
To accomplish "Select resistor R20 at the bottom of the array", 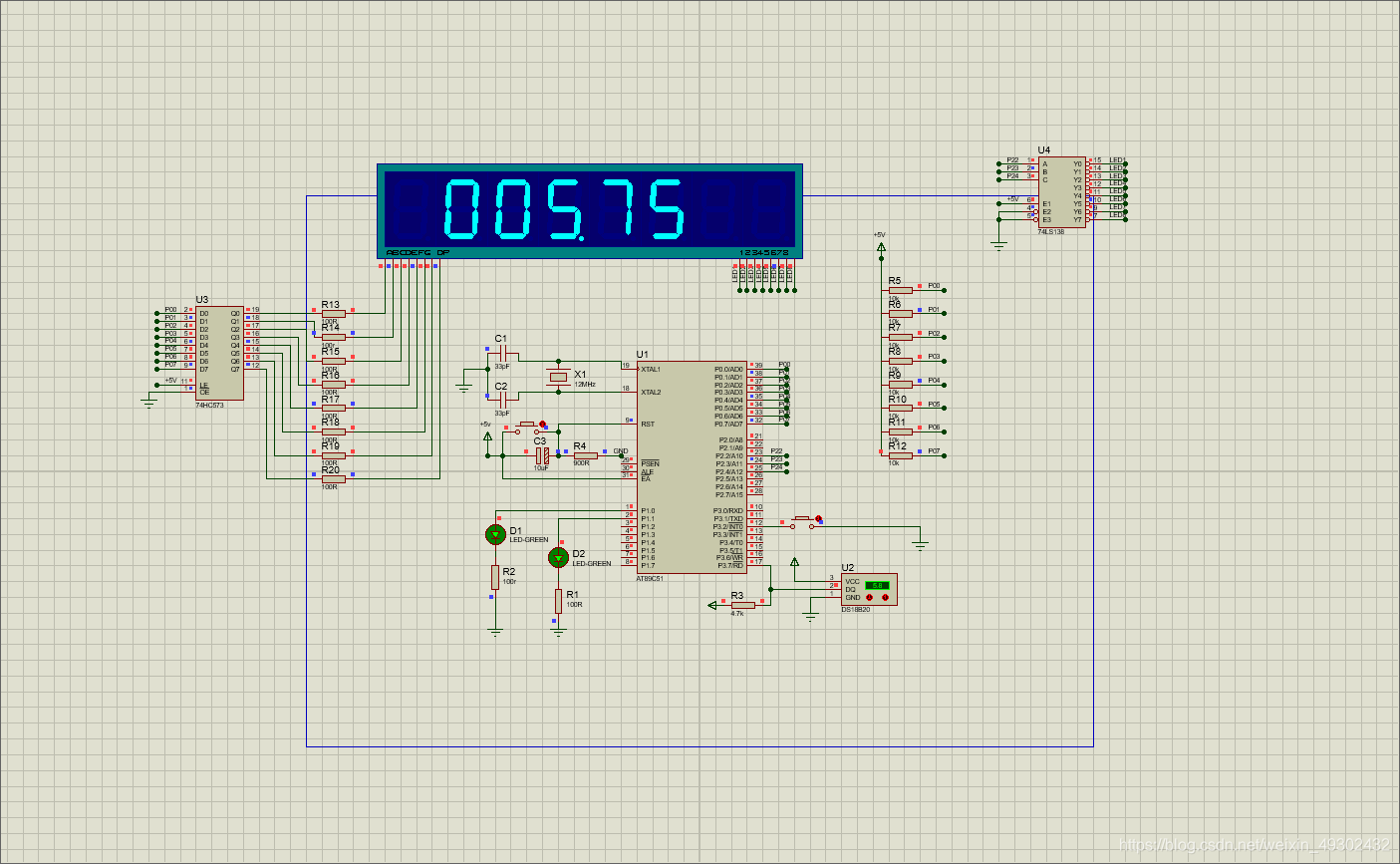I will 333,479.
